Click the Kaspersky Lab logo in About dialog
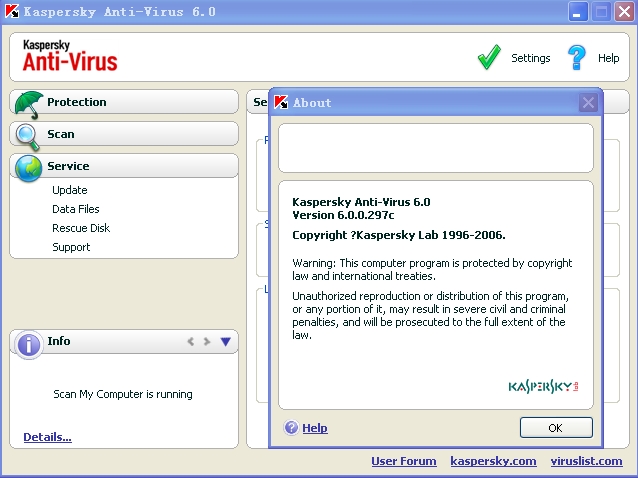The image size is (638, 478). (x=544, y=386)
